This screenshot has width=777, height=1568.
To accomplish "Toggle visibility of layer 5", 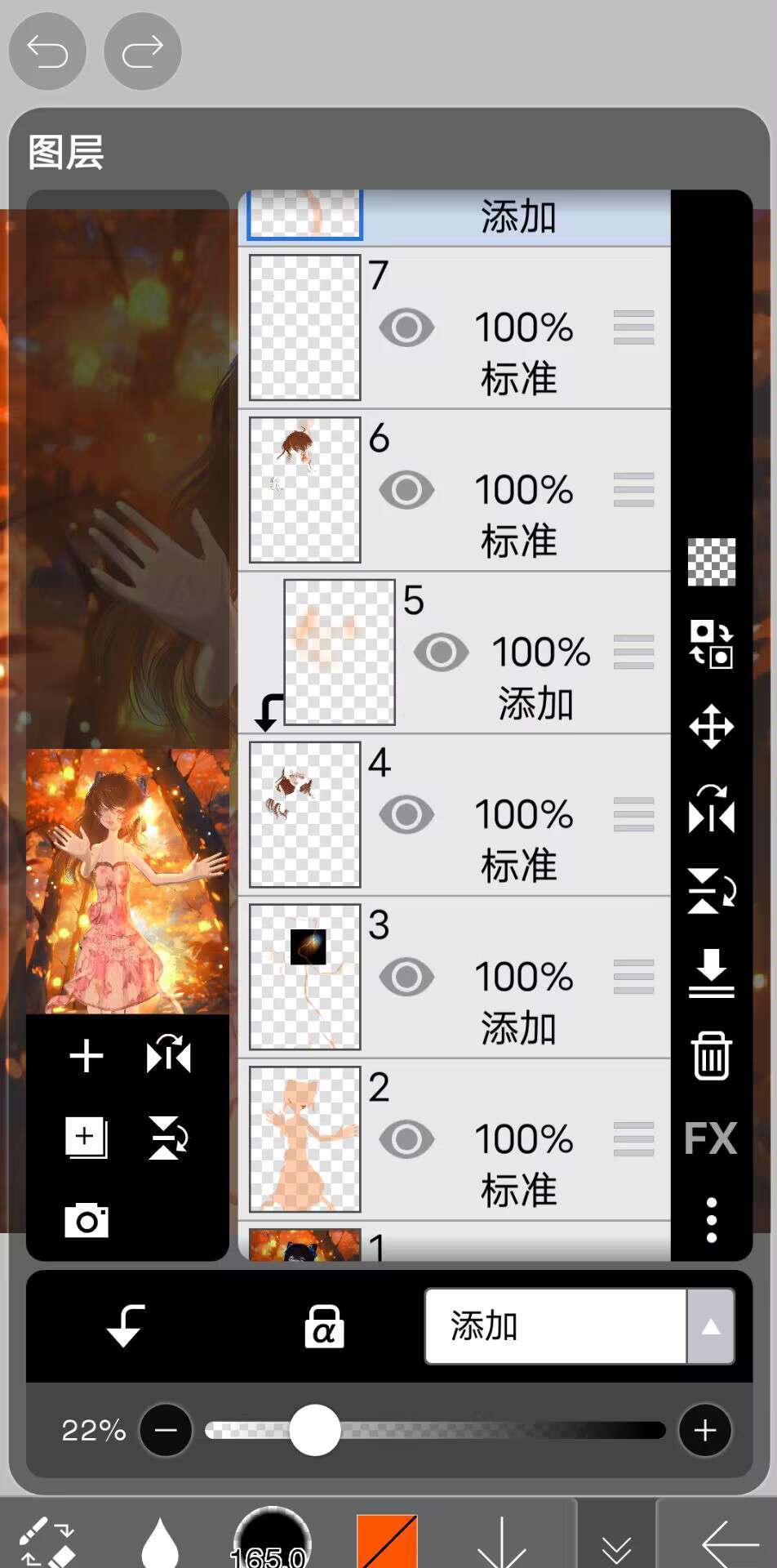I will (441, 653).
